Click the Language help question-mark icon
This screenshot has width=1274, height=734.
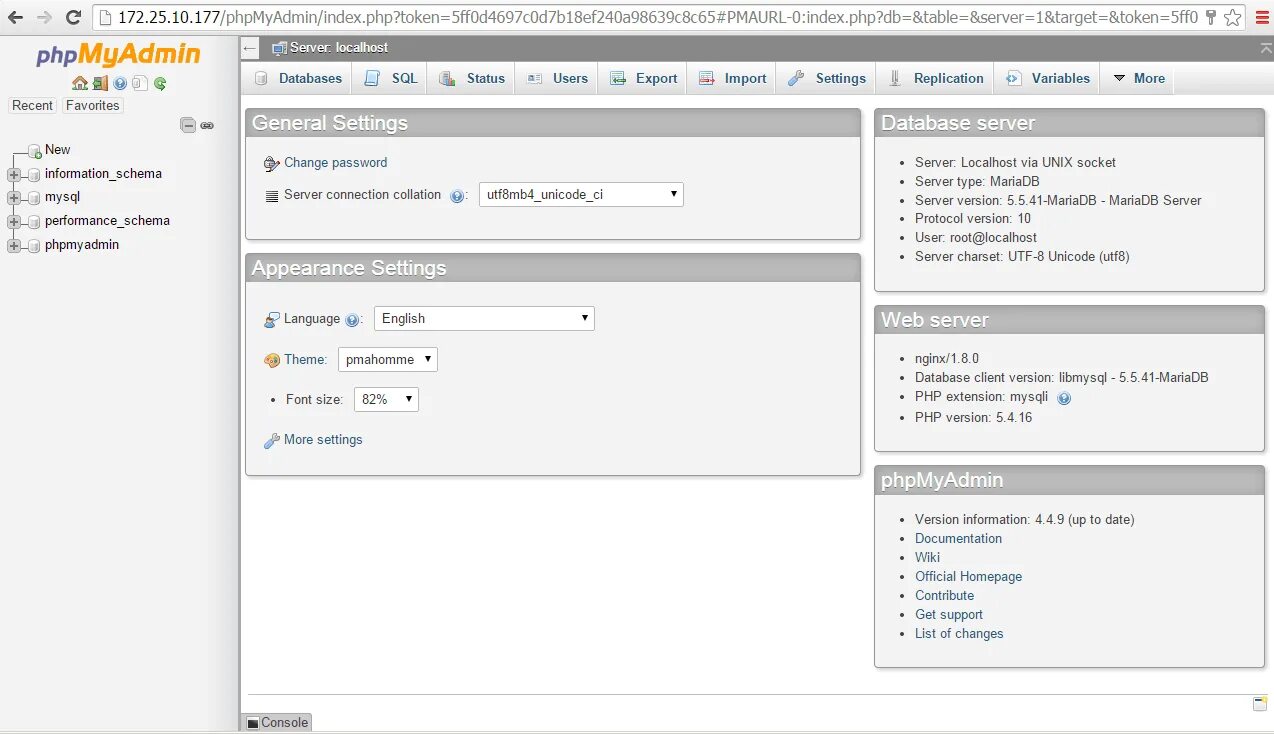click(352, 320)
